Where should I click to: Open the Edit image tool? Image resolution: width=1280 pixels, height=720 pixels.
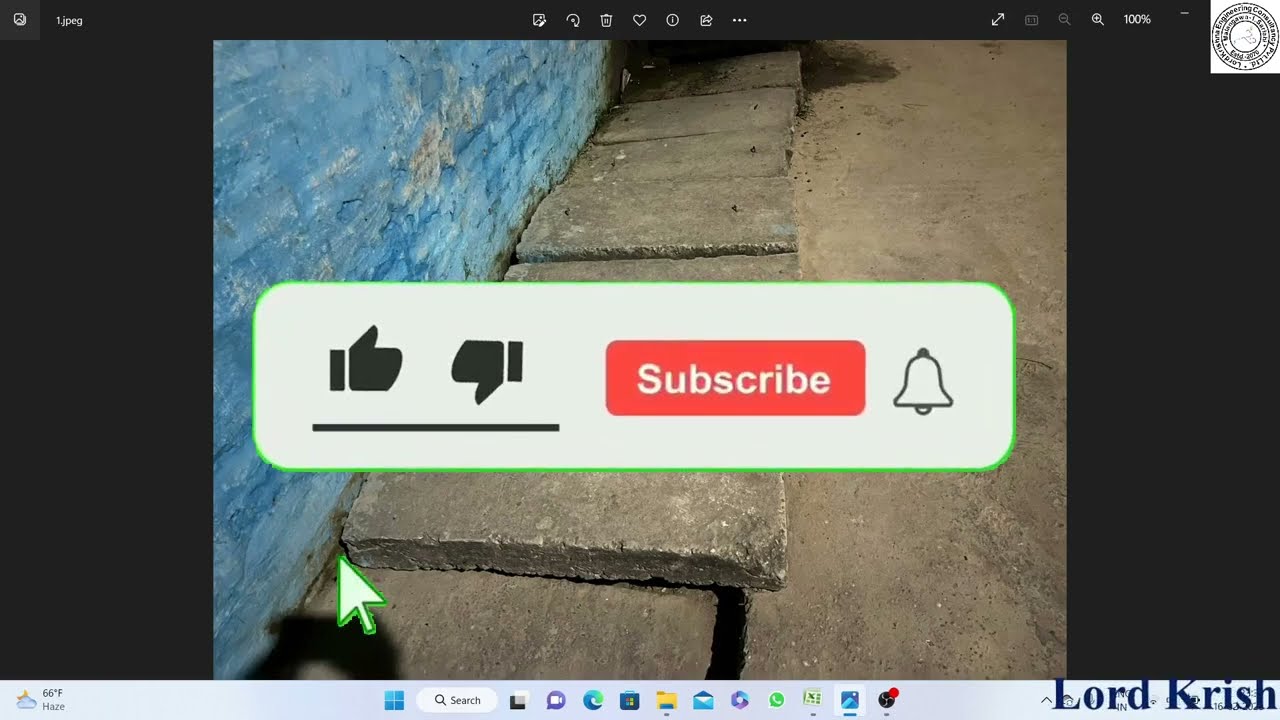point(539,20)
